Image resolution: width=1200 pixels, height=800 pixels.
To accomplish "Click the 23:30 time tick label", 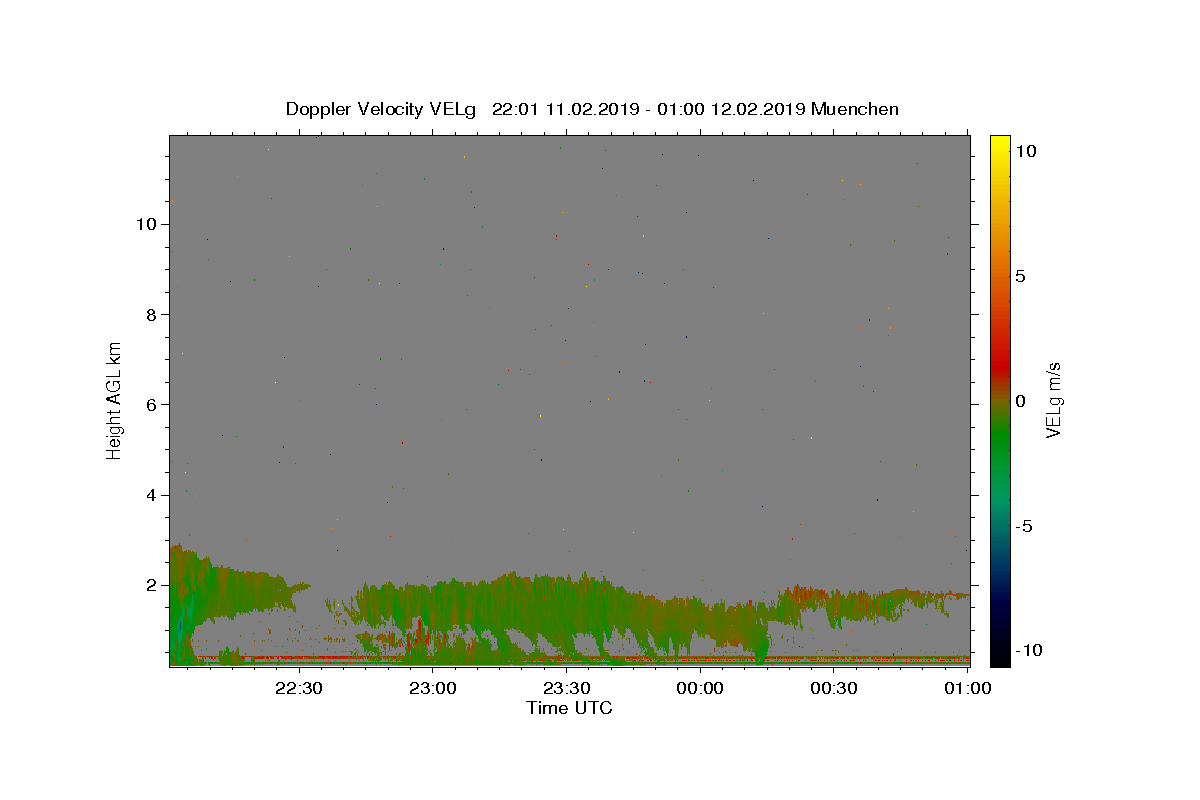I will click(567, 688).
